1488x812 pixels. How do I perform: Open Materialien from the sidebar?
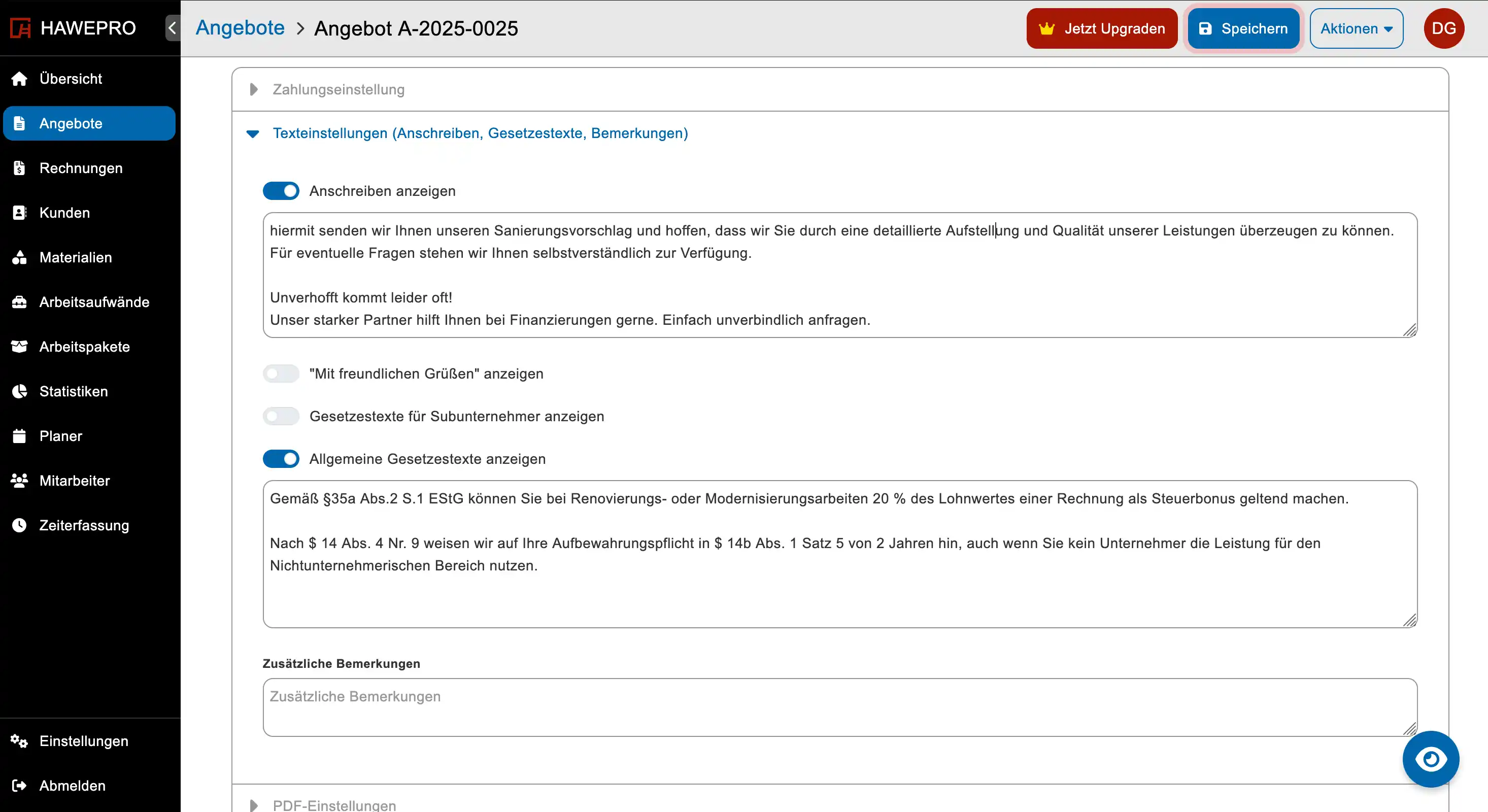89,258
